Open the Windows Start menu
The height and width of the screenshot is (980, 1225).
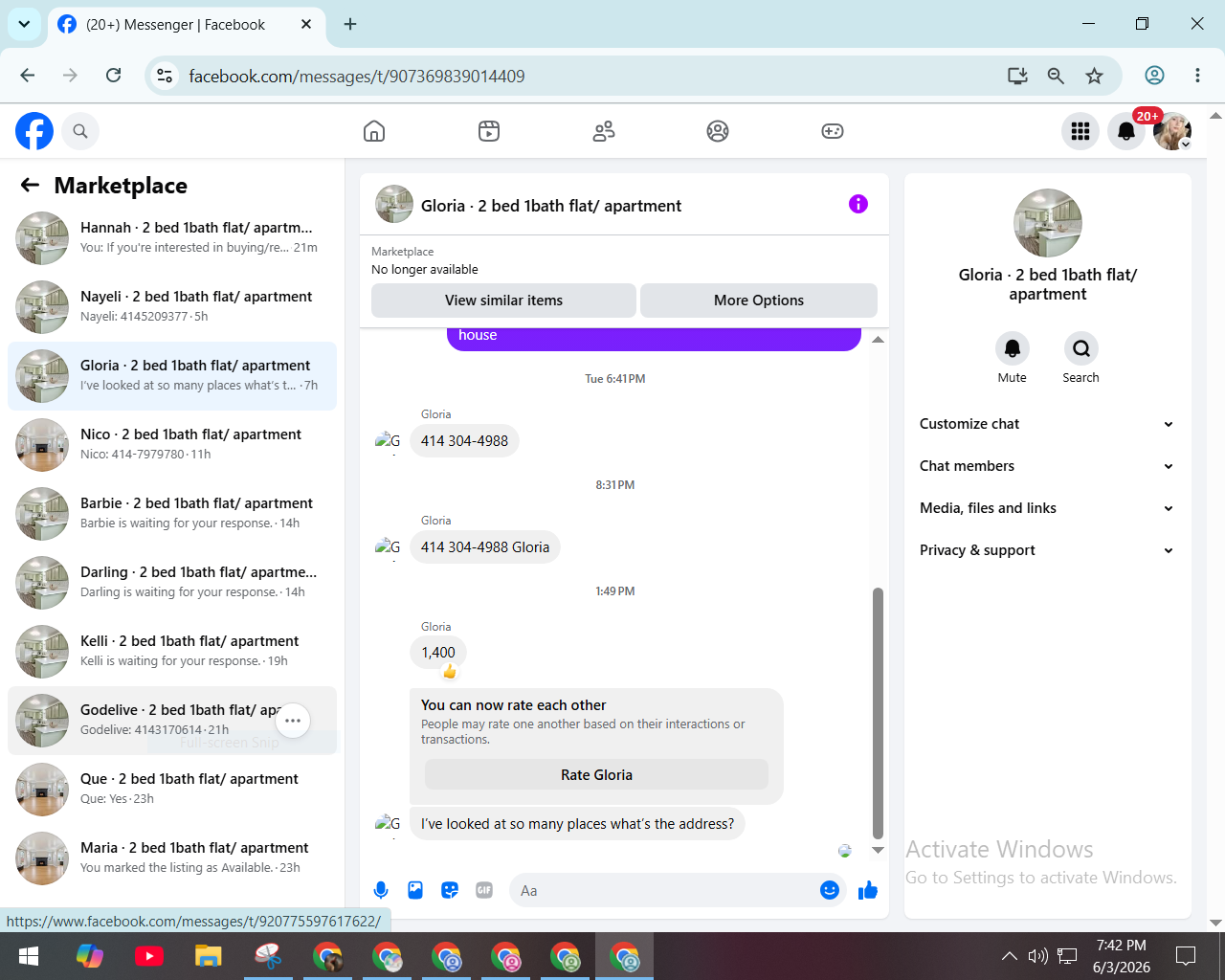click(x=29, y=956)
